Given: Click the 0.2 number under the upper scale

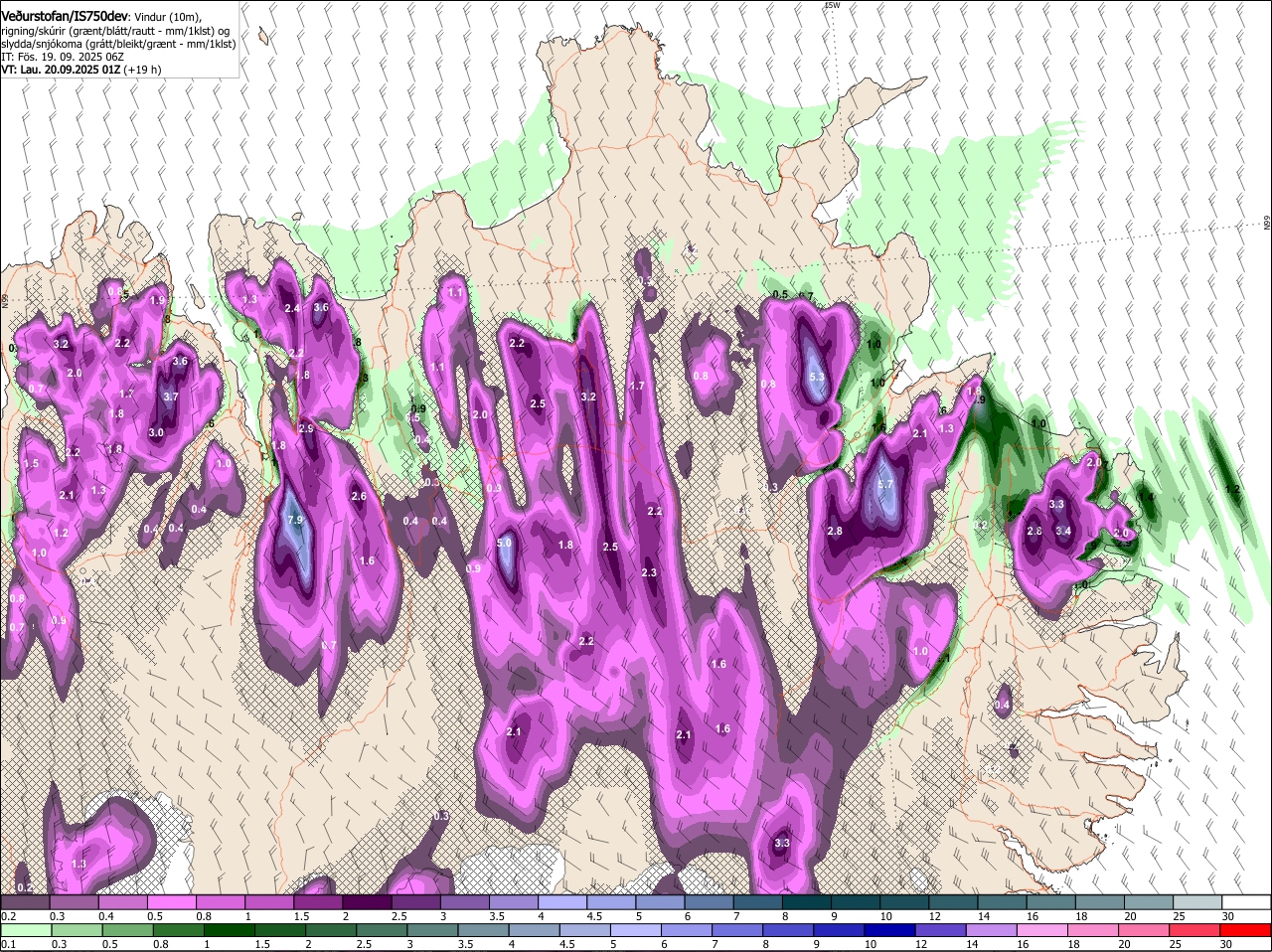Looking at the screenshot, I should 8,916.
